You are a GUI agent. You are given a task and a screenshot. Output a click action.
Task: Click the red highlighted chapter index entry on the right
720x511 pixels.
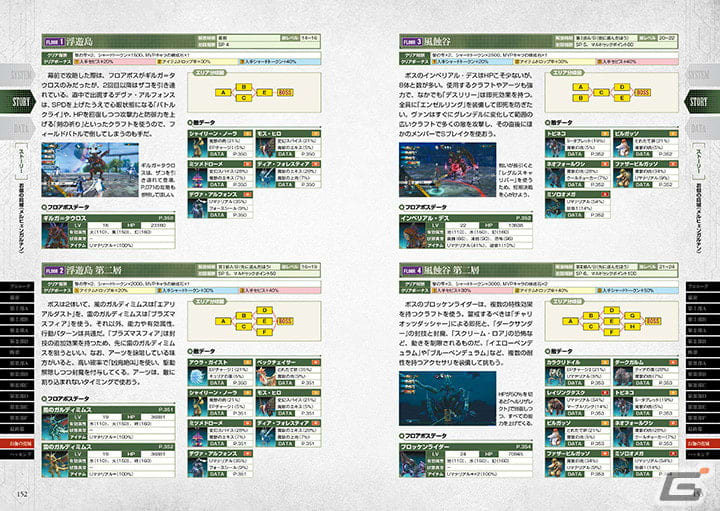[703, 444]
